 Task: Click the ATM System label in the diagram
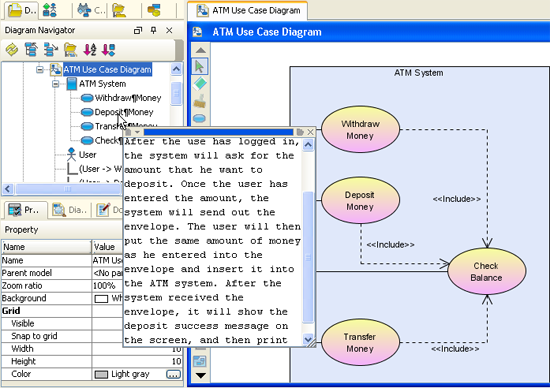click(x=418, y=73)
